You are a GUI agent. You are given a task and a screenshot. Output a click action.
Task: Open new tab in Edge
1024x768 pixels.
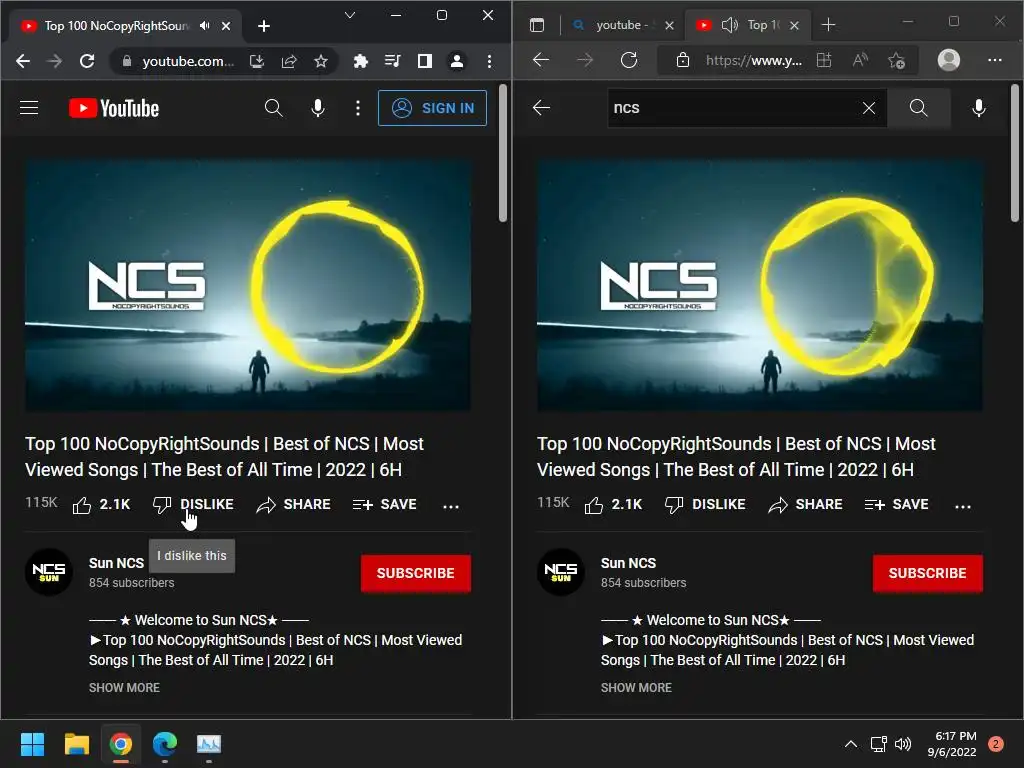(x=828, y=25)
